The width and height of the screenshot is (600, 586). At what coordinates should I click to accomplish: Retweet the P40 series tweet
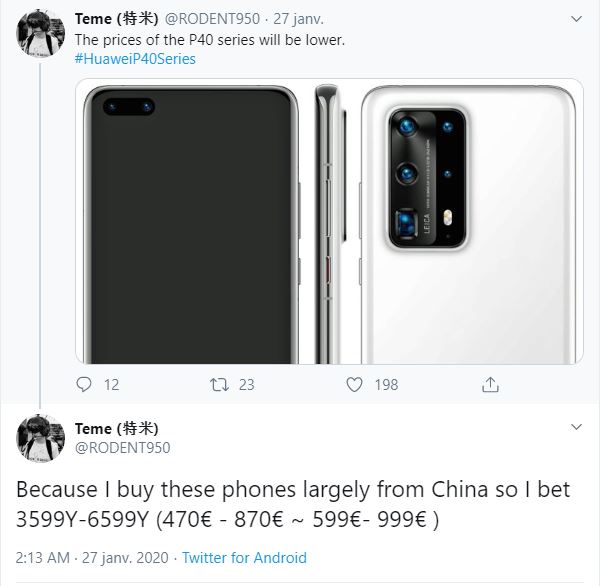(219, 384)
